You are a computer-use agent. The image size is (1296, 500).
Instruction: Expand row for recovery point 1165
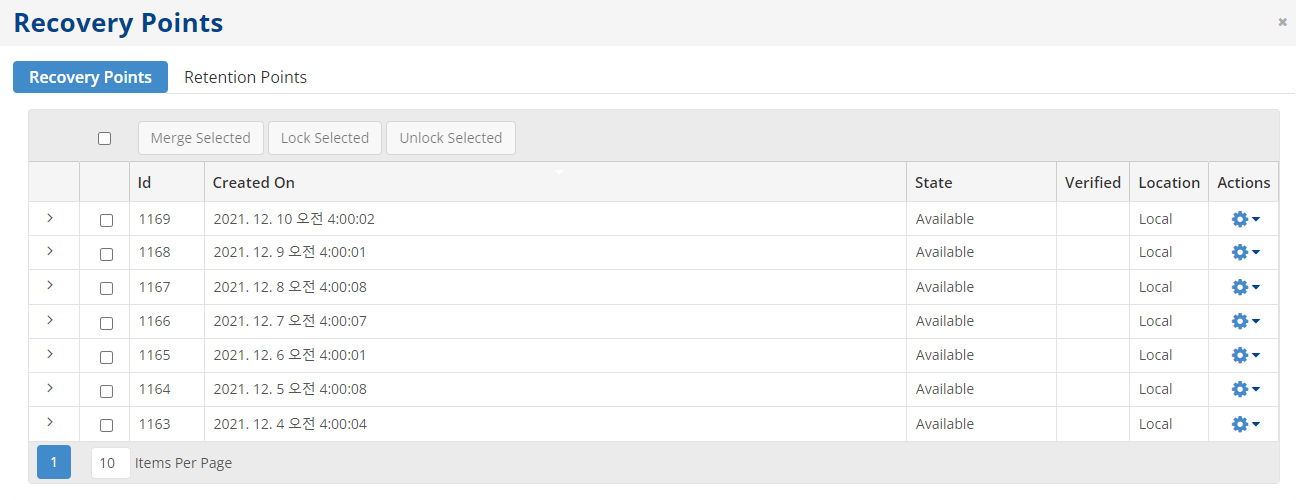click(x=50, y=354)
